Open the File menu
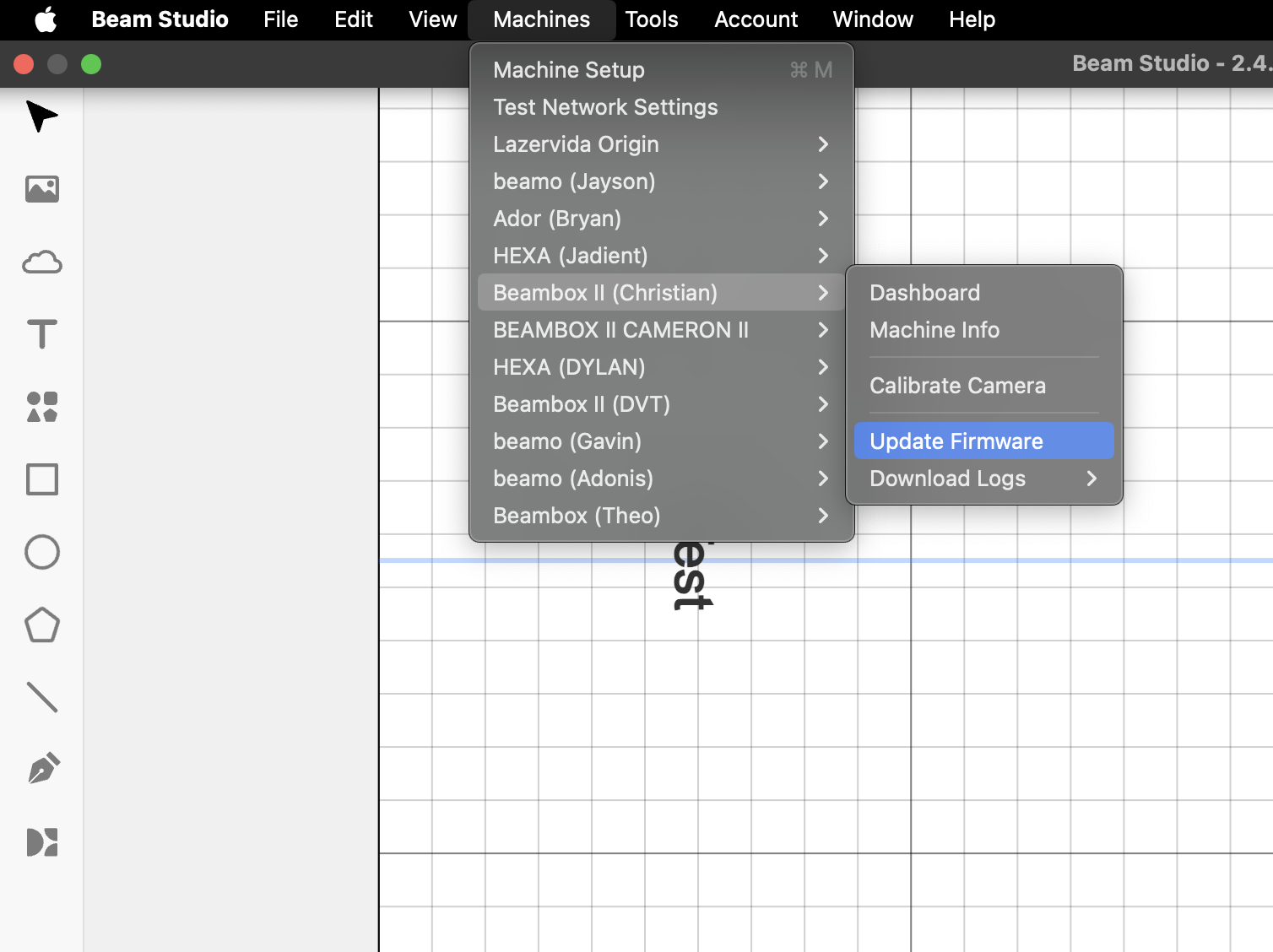This screenshot has width=1273, height=952. [280, 19]
